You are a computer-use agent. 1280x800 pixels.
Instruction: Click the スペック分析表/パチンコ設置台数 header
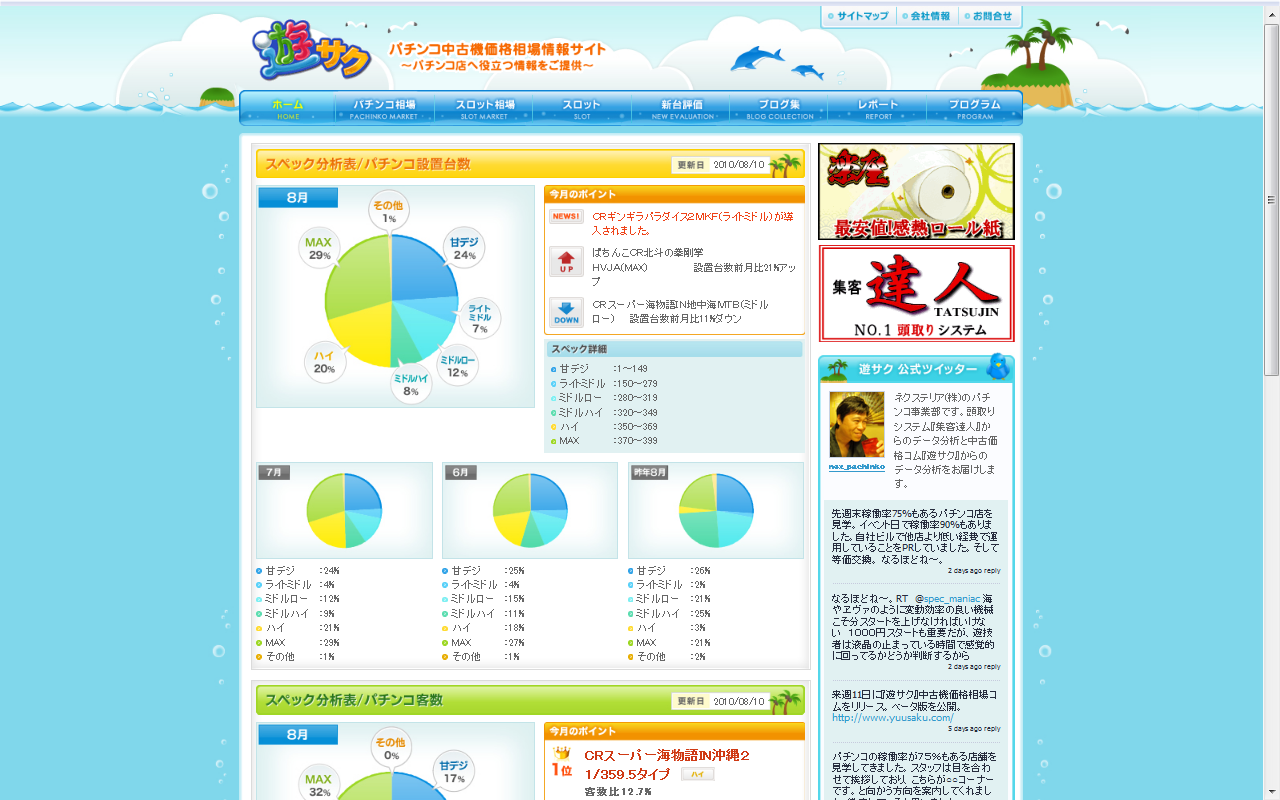point(530,164)
